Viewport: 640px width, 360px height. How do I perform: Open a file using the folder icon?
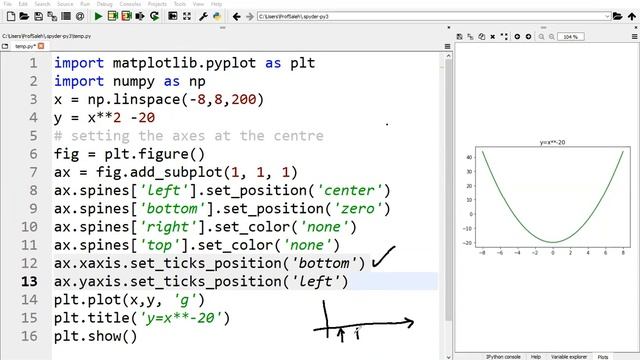coord(24,16)
